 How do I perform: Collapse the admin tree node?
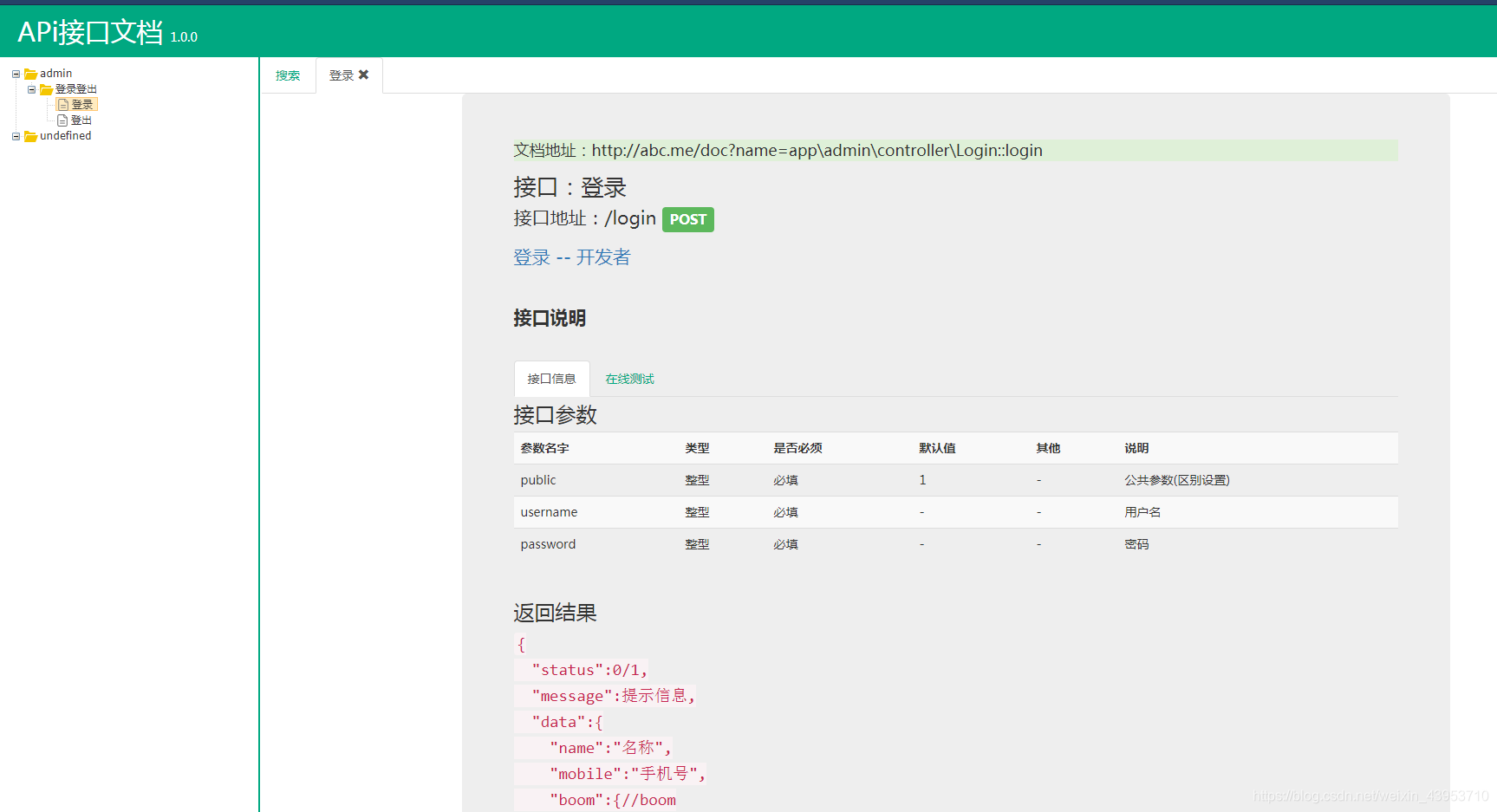(x=16, y=74)
